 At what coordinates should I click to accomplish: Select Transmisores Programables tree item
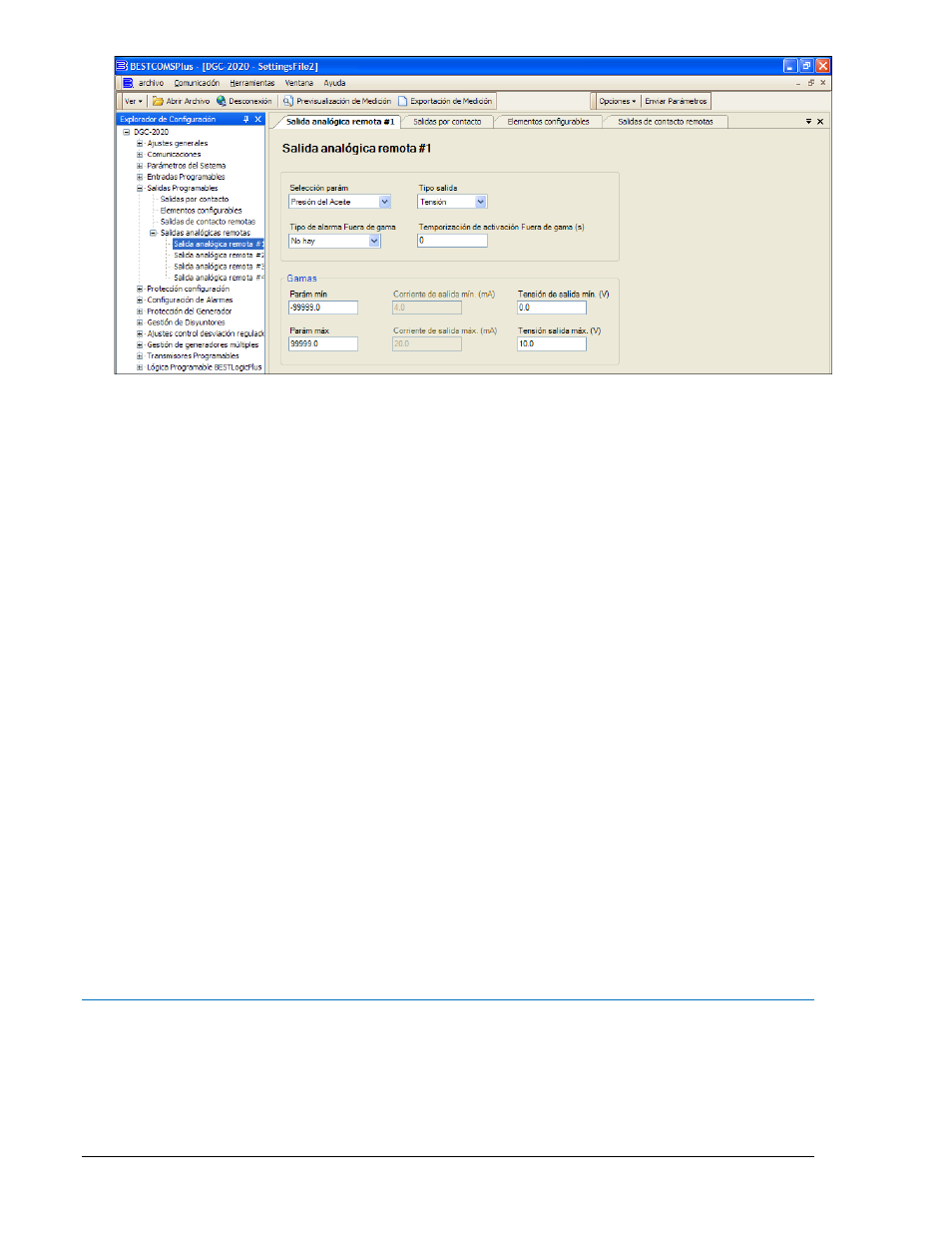tap(193, 355)
